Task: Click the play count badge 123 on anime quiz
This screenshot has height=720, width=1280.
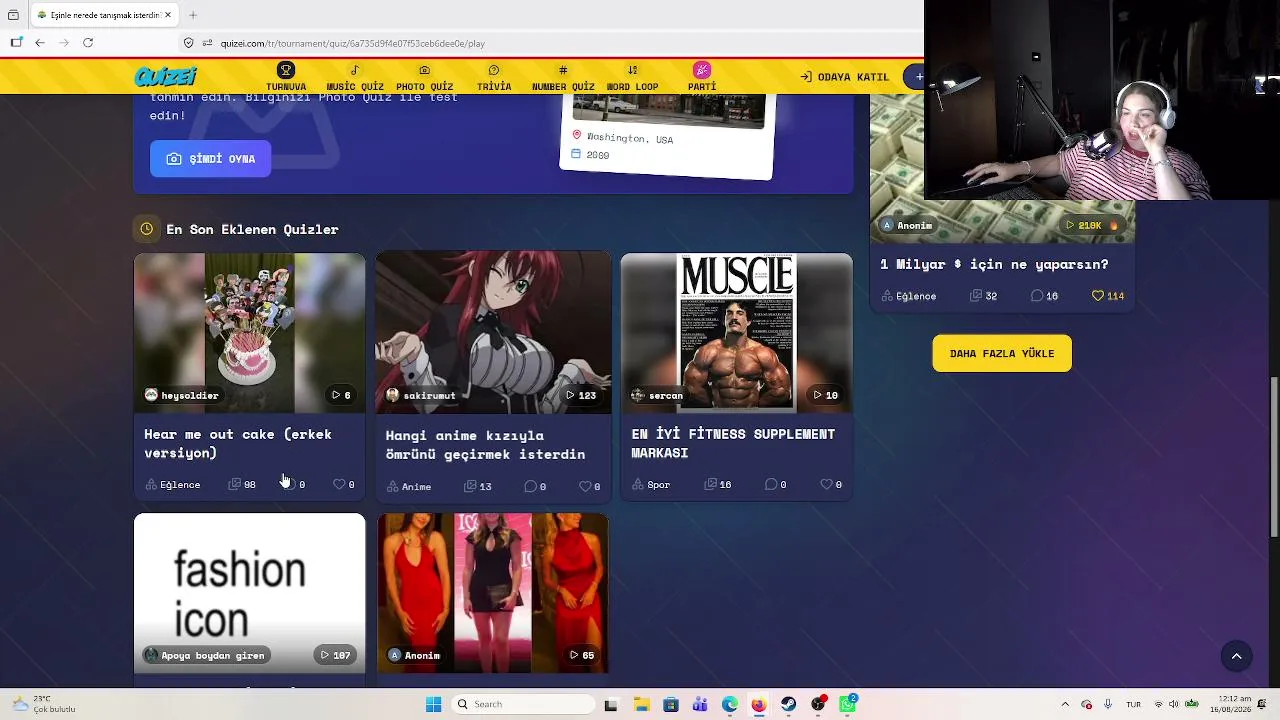Action: tap(581, 395)
